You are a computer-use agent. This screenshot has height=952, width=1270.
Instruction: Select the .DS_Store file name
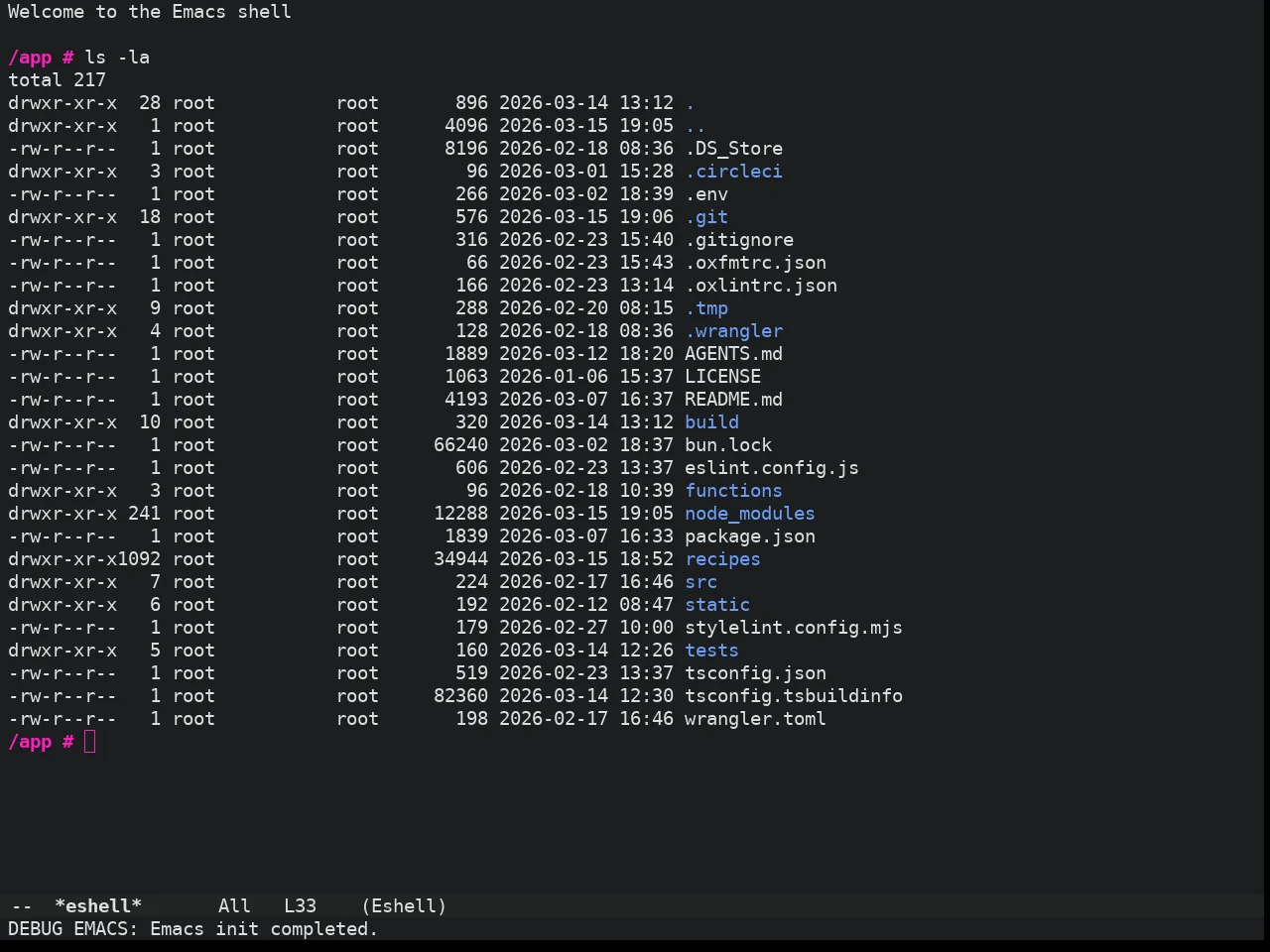tap(733, 149)
